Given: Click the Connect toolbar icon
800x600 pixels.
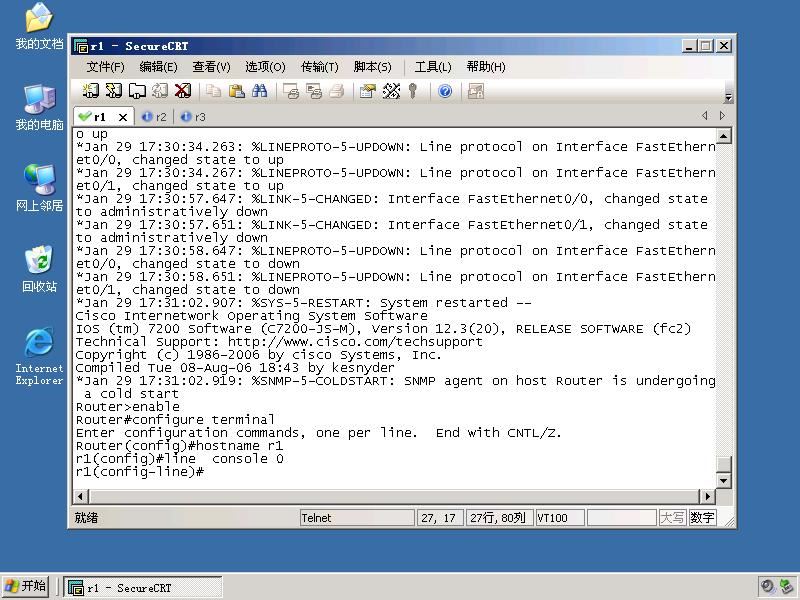Looking at the screenshot, I should 91,91.
